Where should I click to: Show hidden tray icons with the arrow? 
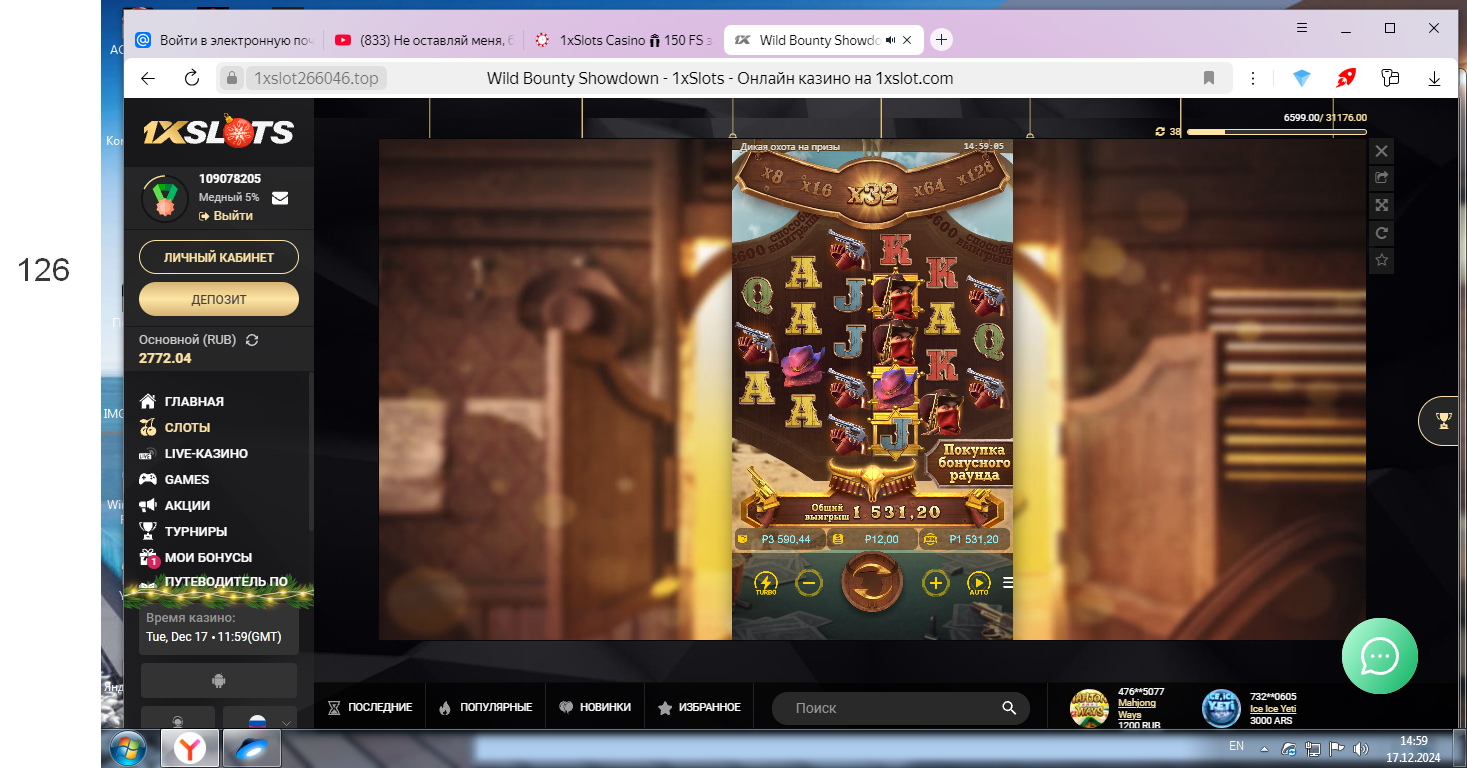pos(1264,748)
